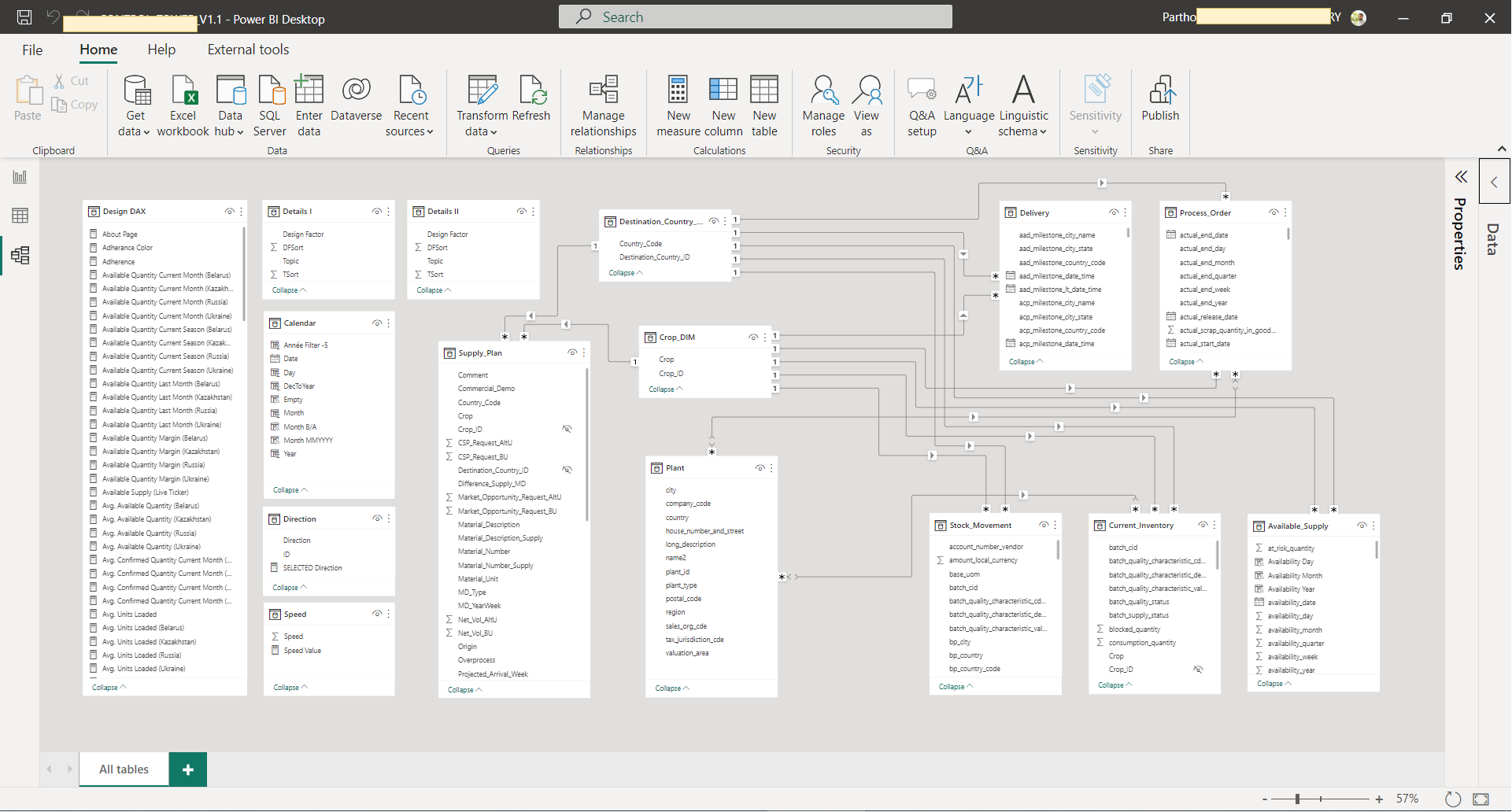Click the Save icon in title bar
The width and height of the screenshot is (1512, 812).
pos(24,17)
